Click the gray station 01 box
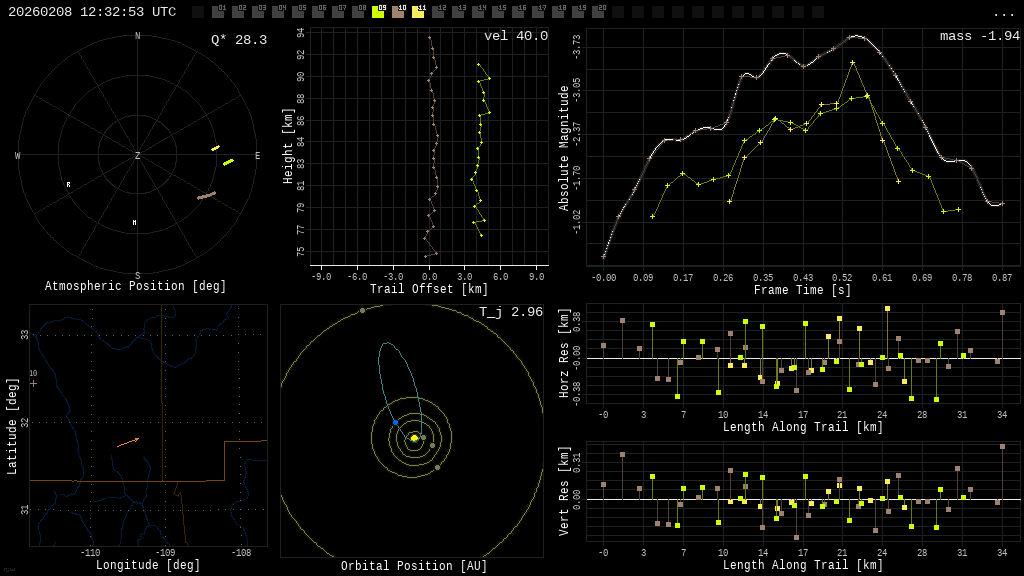The width and height of the screenshot is (1024, 576). pyautogui.click(x=218, y=12)
